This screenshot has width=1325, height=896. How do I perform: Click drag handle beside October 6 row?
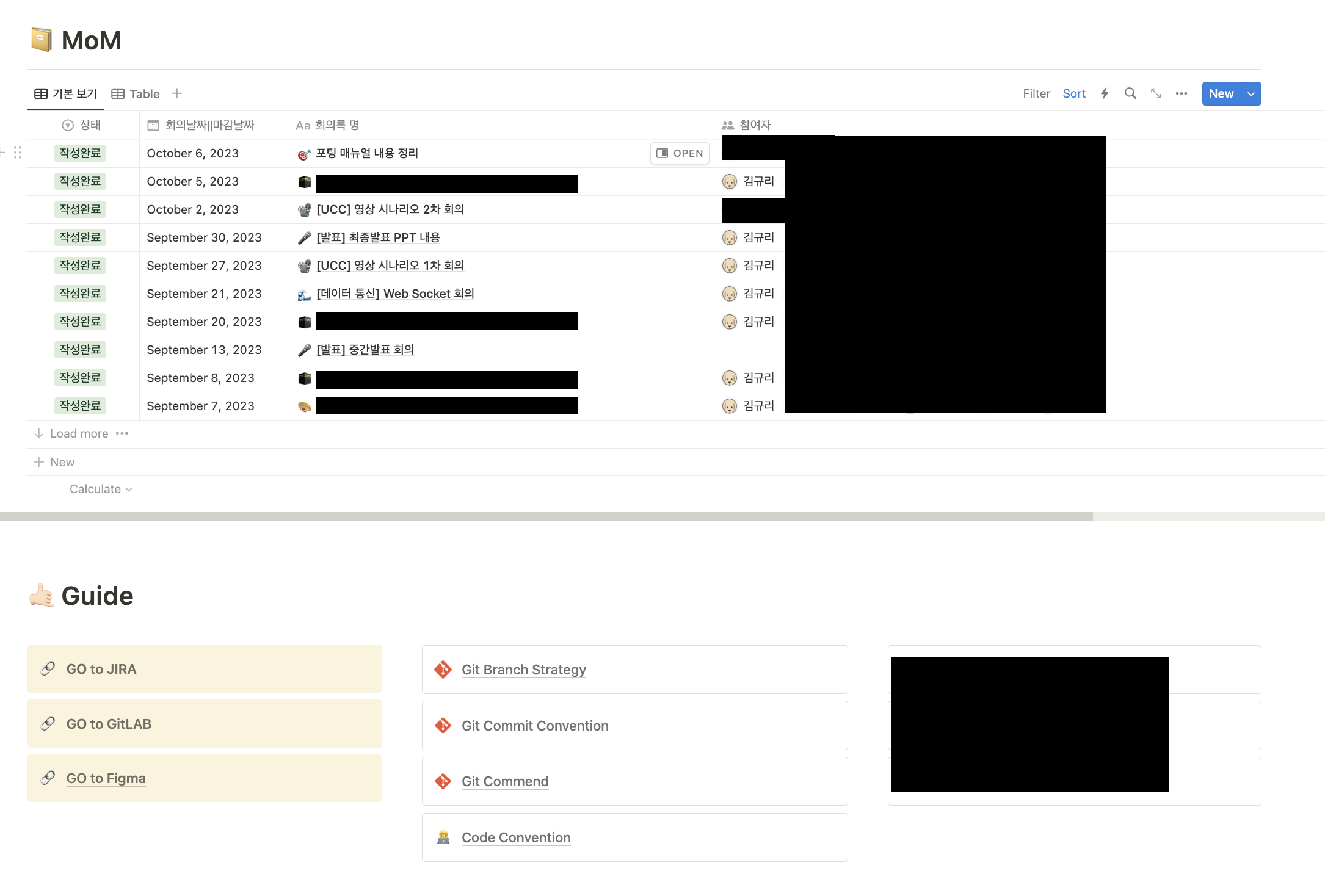[x=18, y=153]
